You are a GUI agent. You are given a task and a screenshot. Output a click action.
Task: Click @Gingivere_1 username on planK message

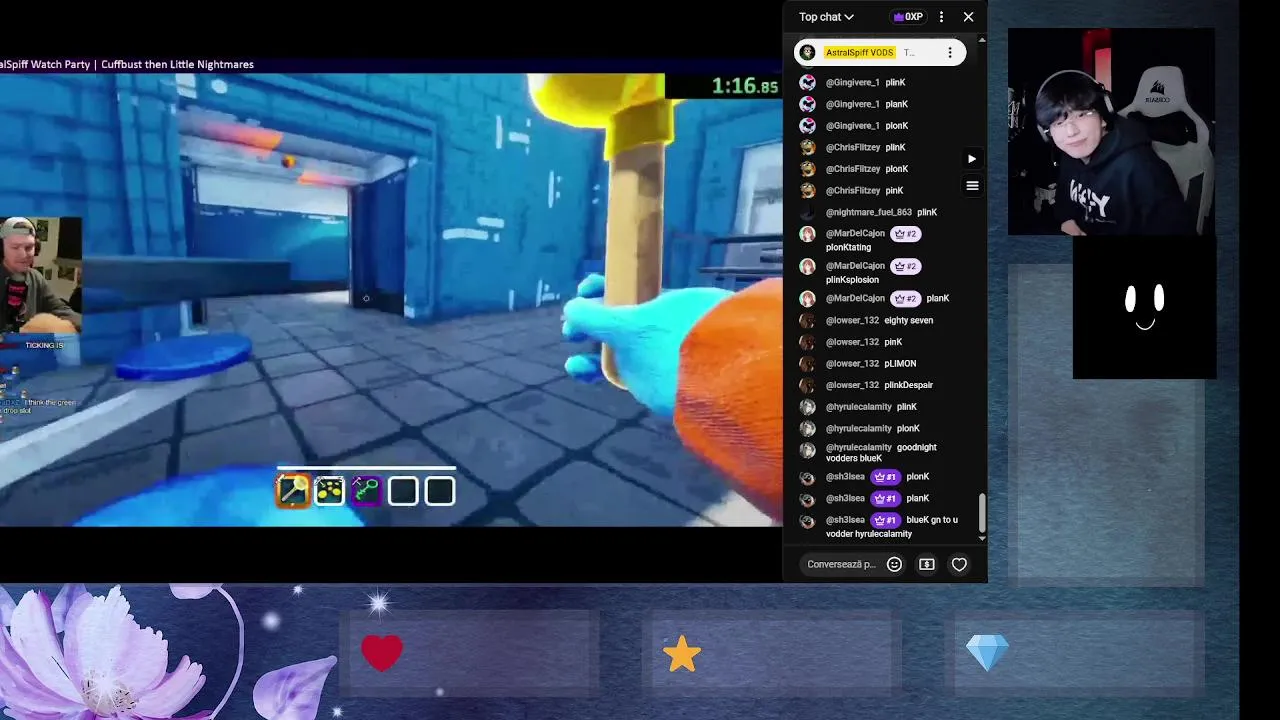pos(853,104)
